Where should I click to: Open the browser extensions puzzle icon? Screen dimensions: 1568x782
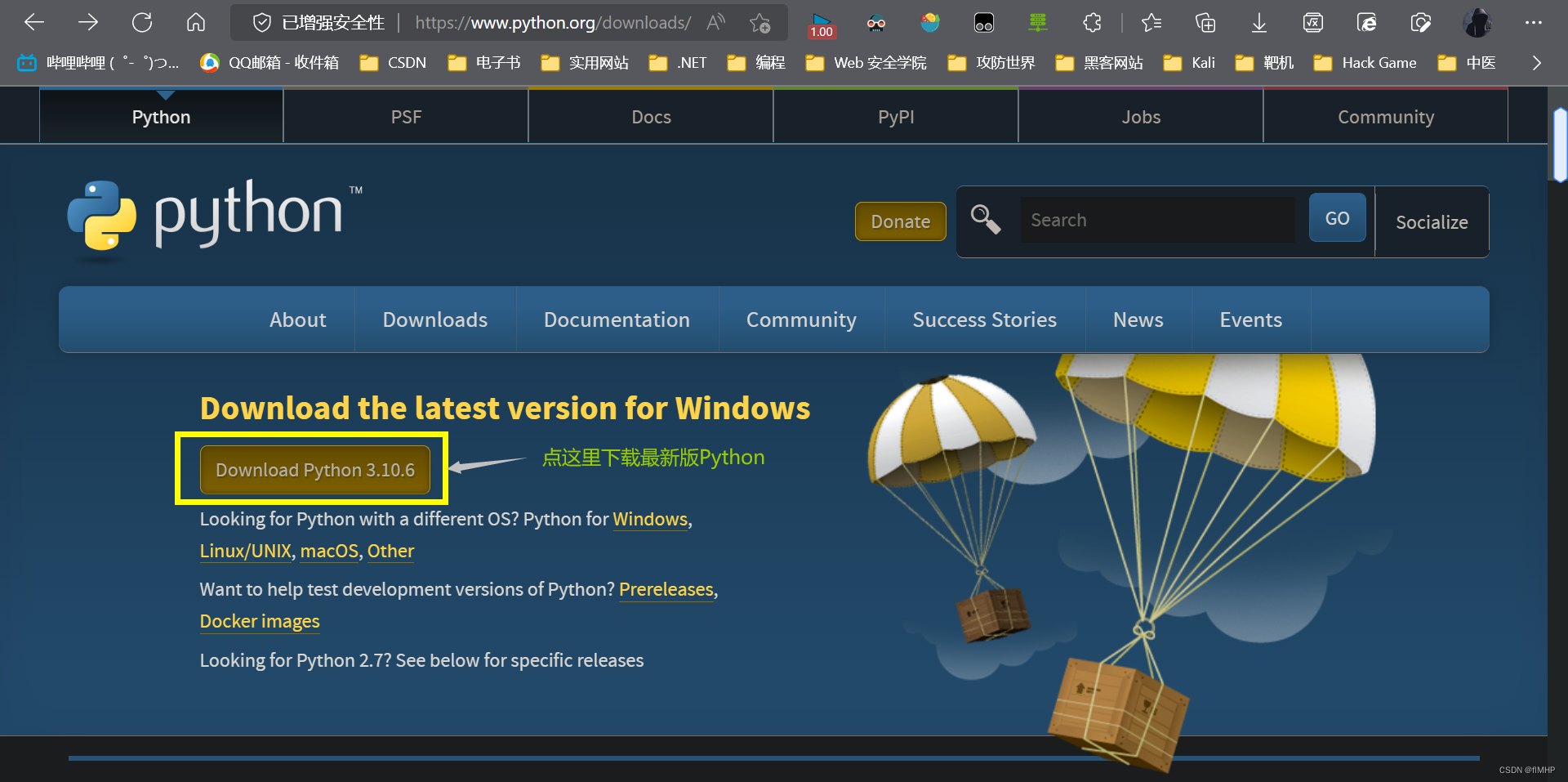(x=1092, y=23)
